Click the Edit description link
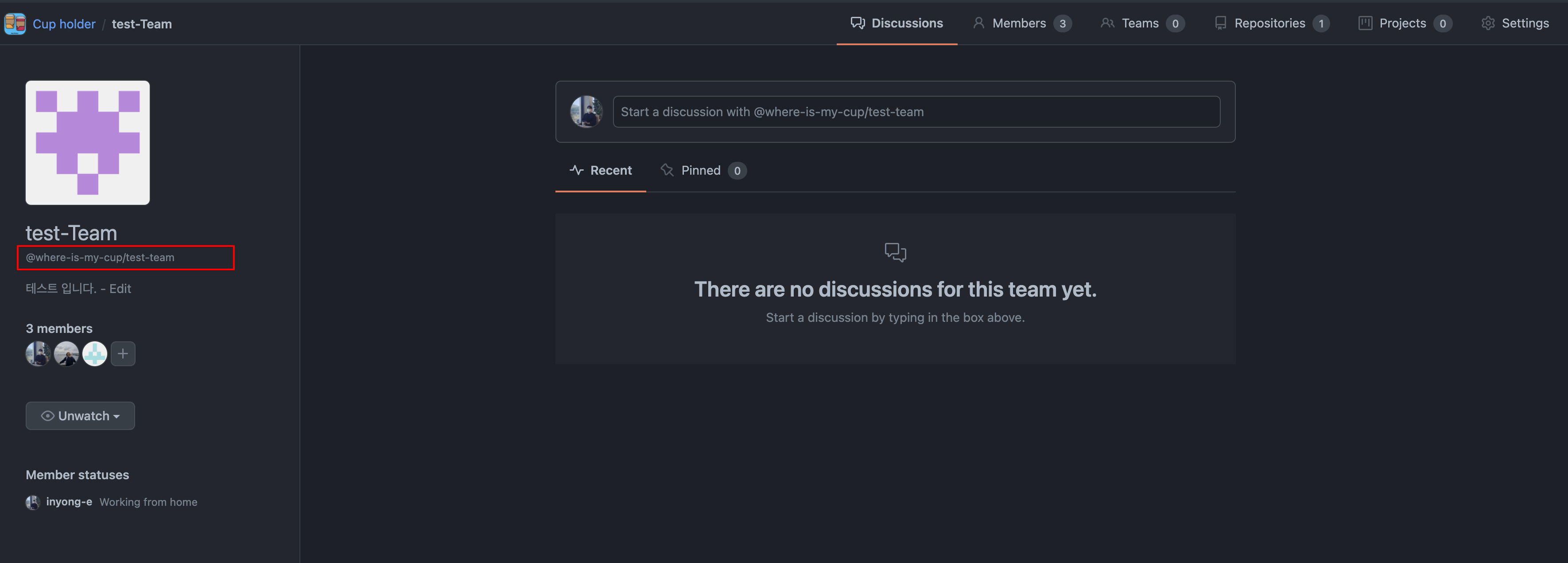This screenshot has height=563, width=1568. click(120, 289)
